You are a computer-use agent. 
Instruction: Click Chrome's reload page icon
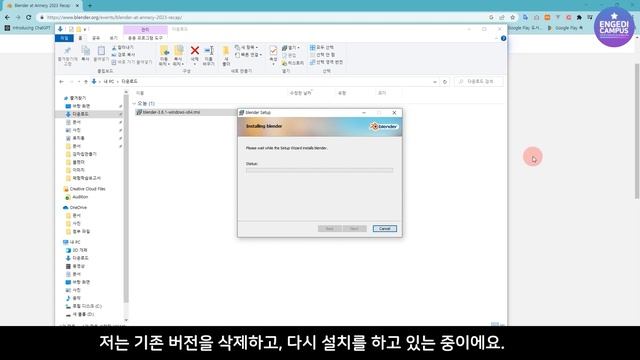pyautogui.click(x=29, y=18)
